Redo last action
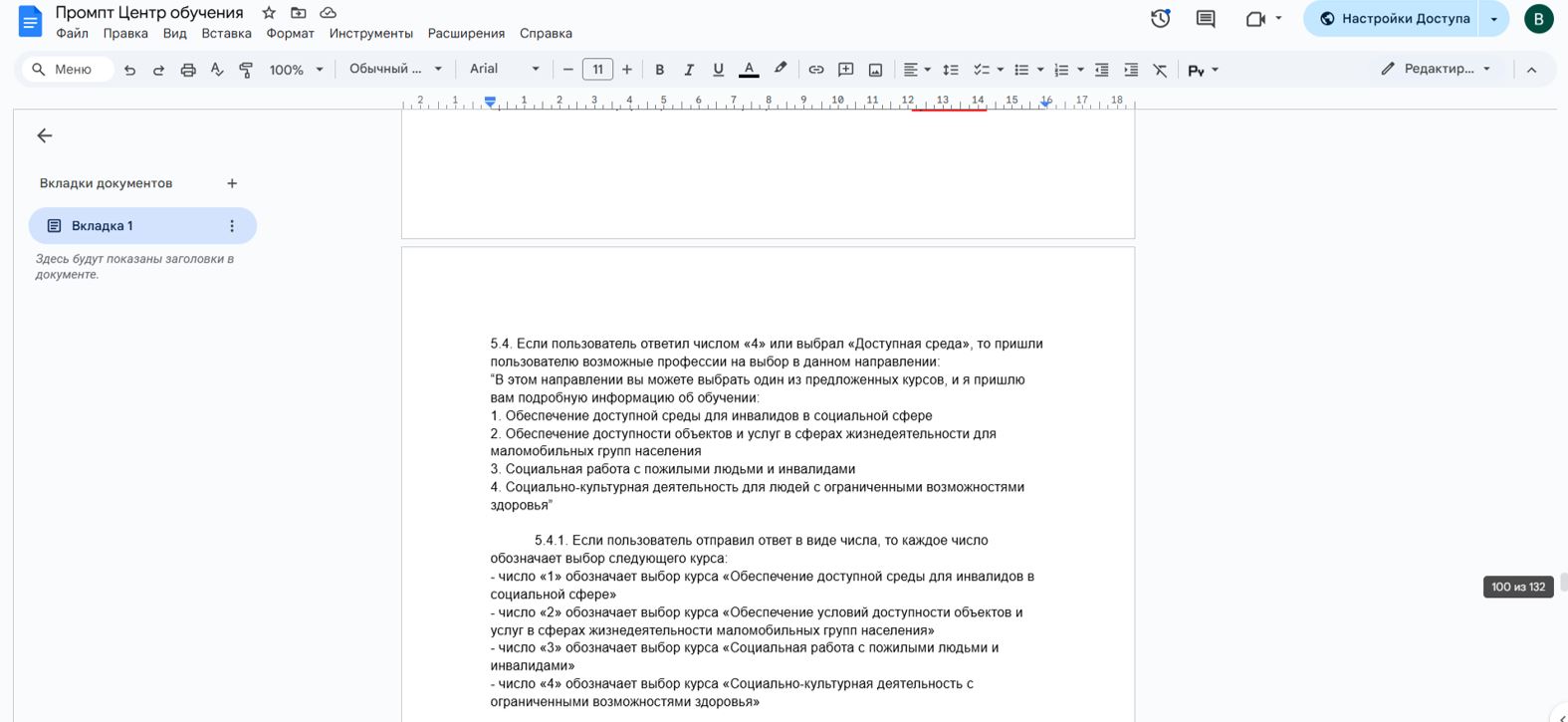The width and height of the screenshot is (1568, 722). (158, 70)
